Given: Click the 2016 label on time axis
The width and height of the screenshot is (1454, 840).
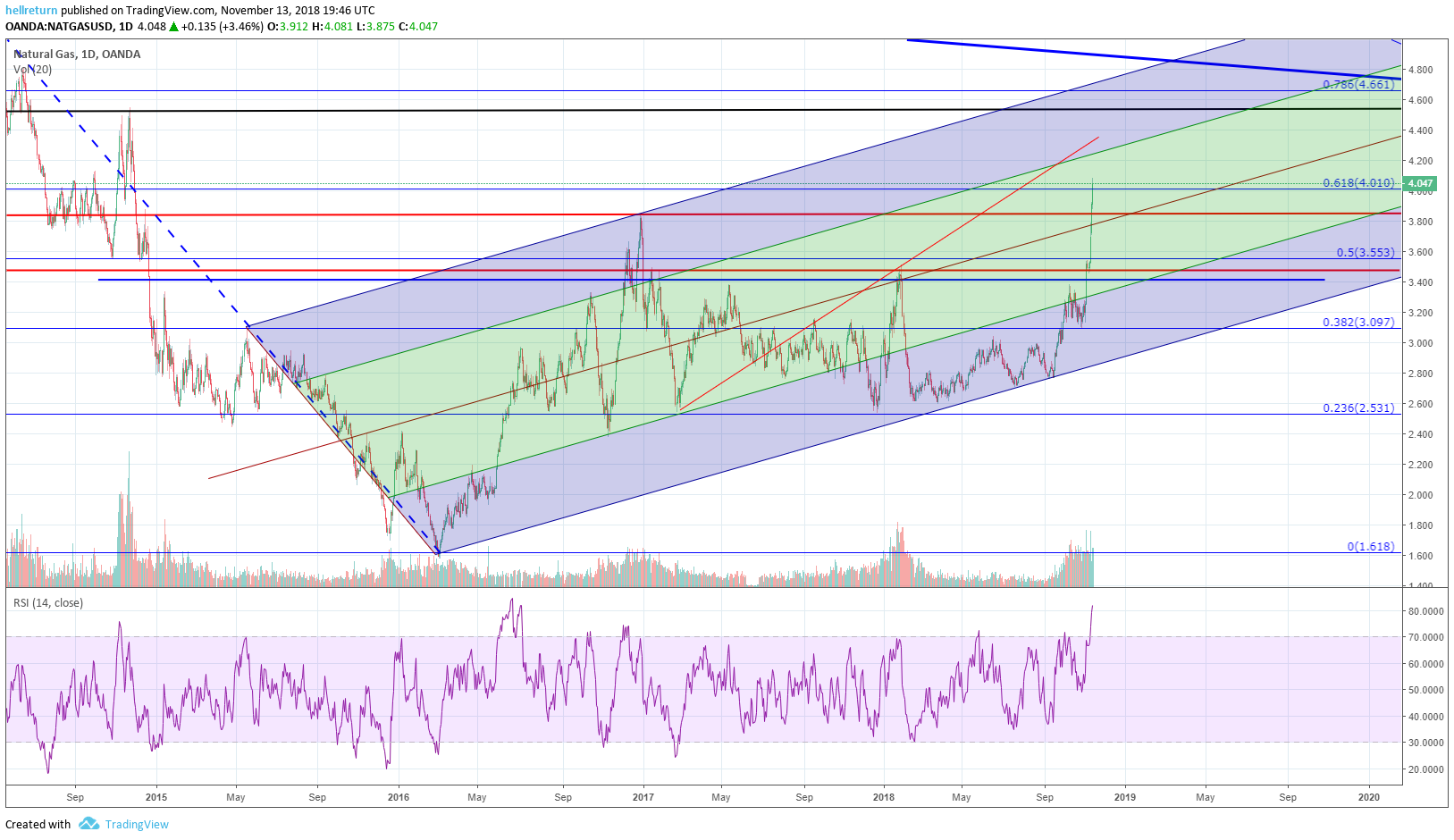Looking at the screenshot, I should (399, 797).
